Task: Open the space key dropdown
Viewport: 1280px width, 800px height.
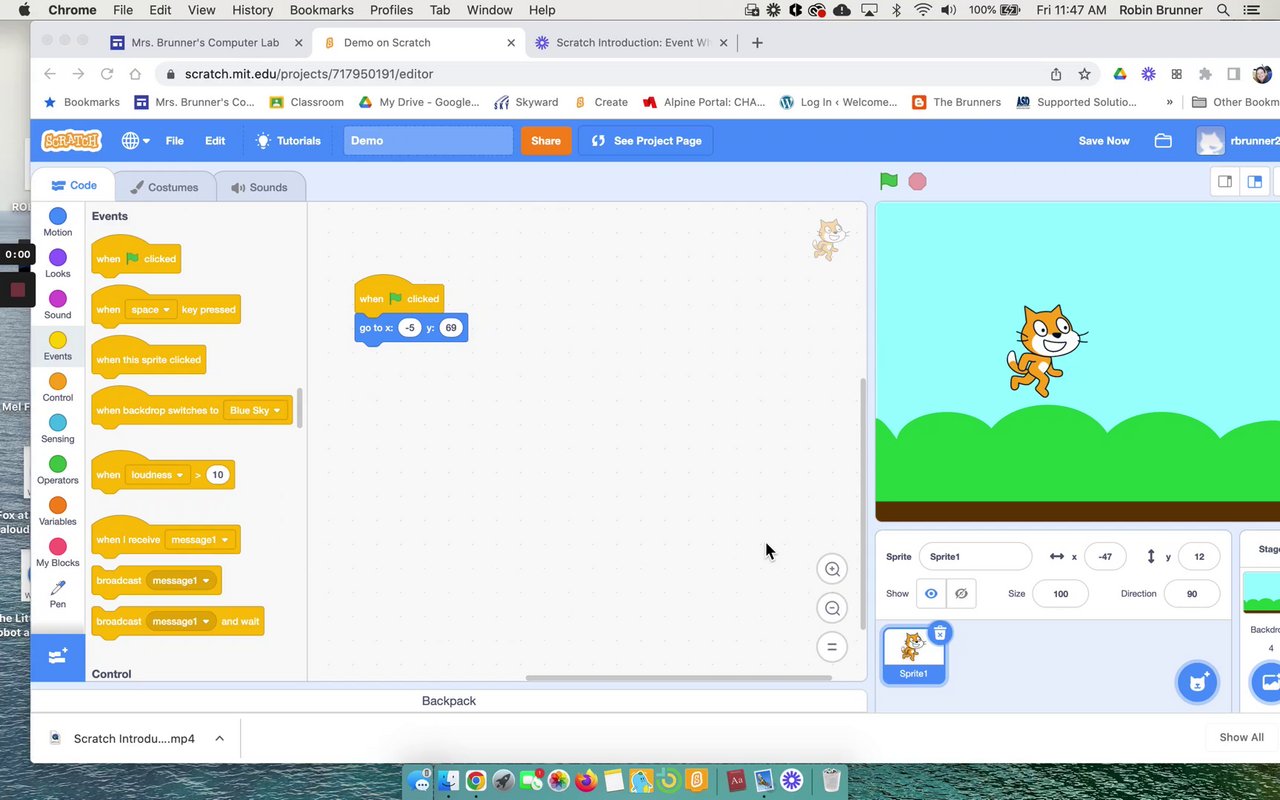Action: (x=152, y=310)
